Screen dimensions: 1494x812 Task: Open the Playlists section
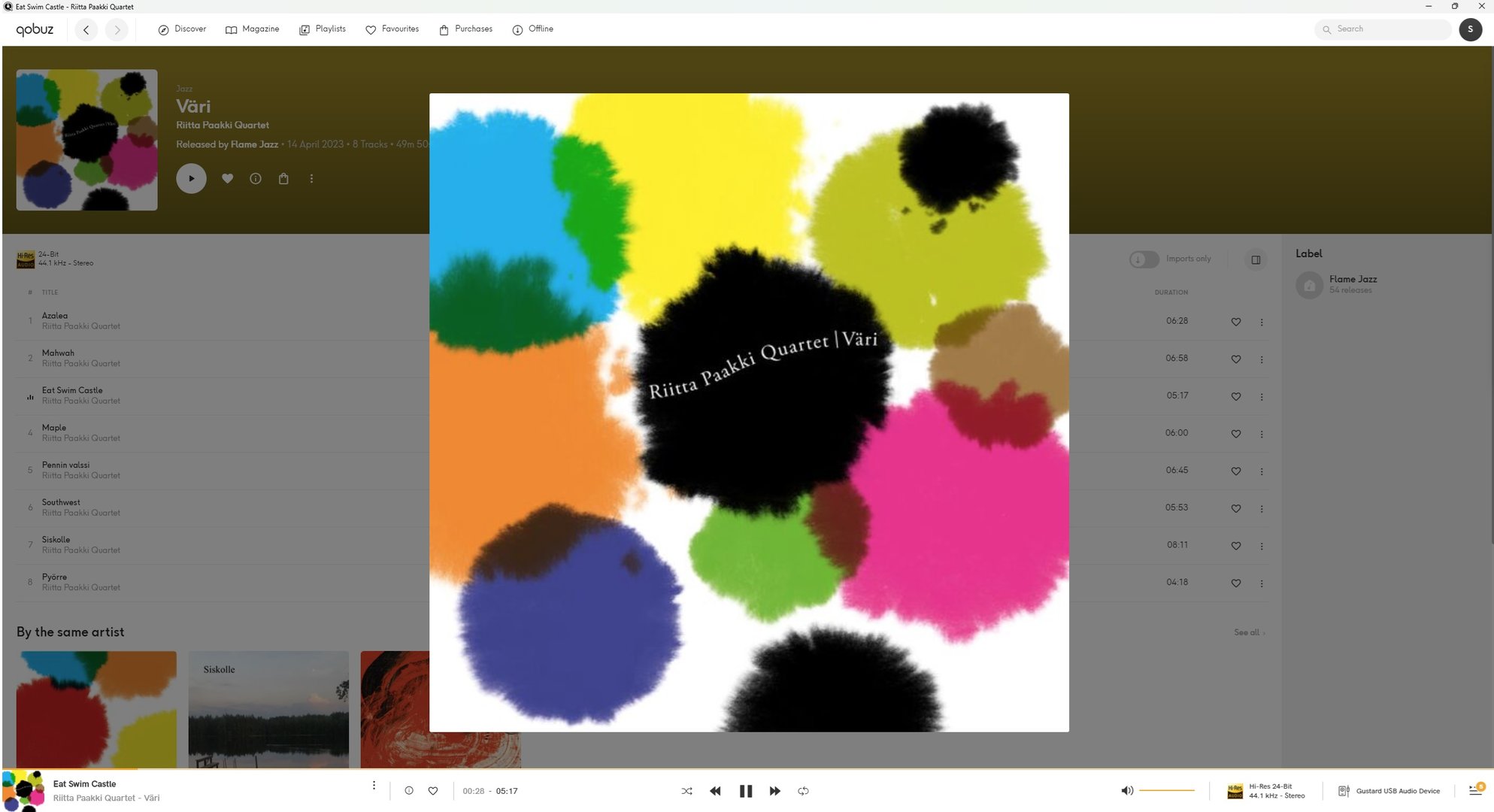[323, 29]
